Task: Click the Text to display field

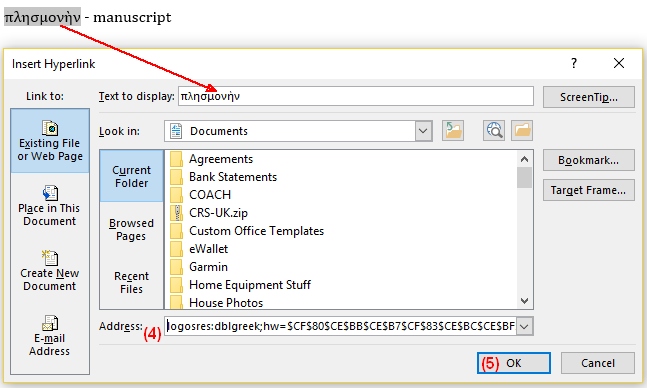Action: (x=356, y=96)
